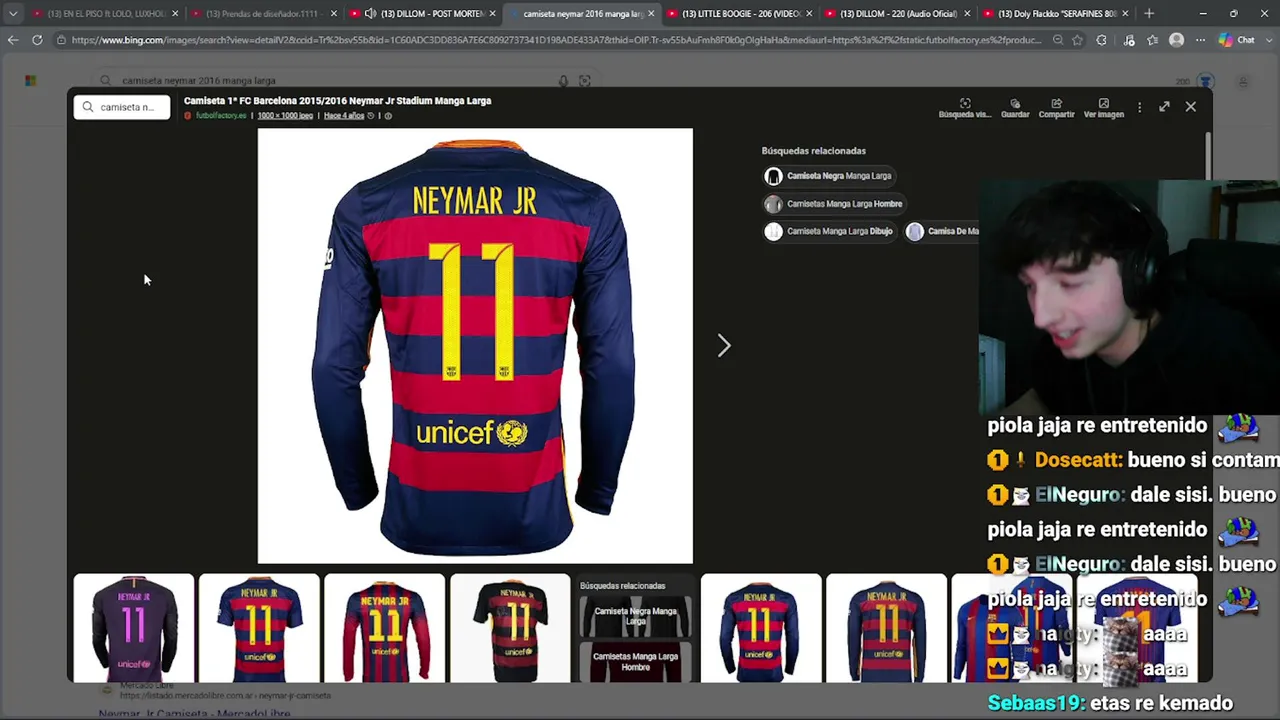This screenshot has width=1280, height=720.
Task: Select 'Camiseta Negra Manga Larga' related search
Action: 828,176
